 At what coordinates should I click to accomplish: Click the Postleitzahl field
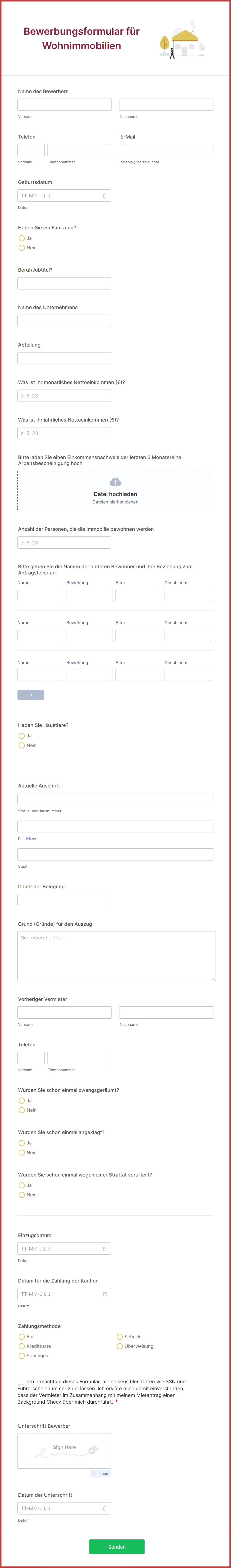pyautogui.click(x=115, y=827)
